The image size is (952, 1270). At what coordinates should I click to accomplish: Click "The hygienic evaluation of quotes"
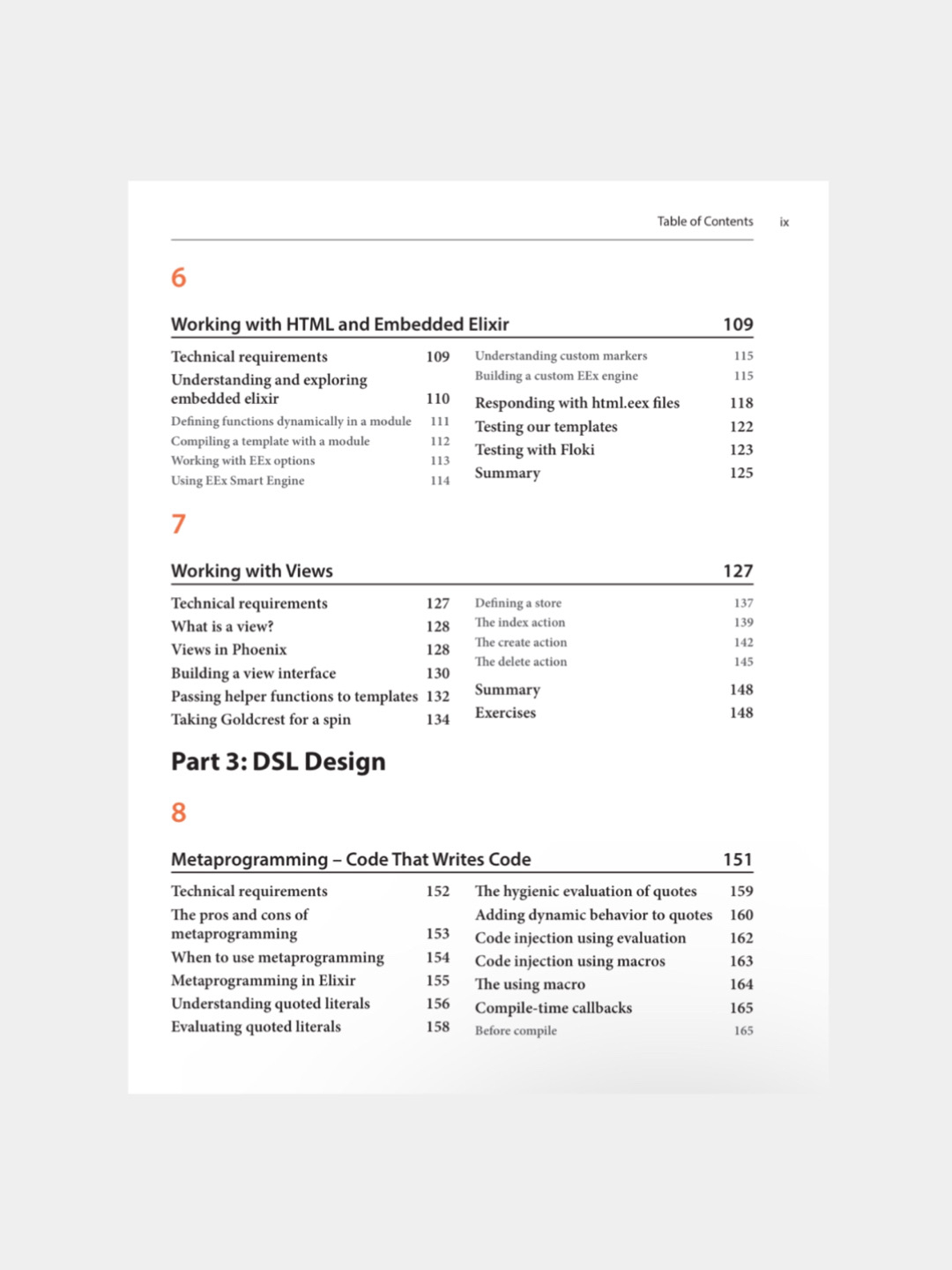click(x=586, y=892)
